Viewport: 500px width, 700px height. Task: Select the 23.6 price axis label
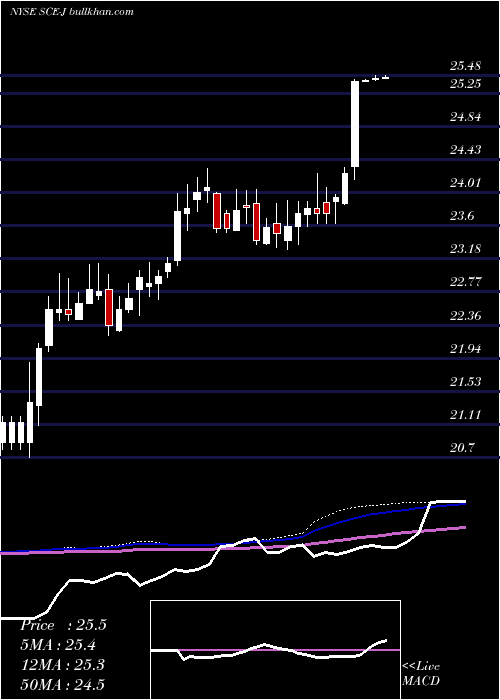point(462,216)
